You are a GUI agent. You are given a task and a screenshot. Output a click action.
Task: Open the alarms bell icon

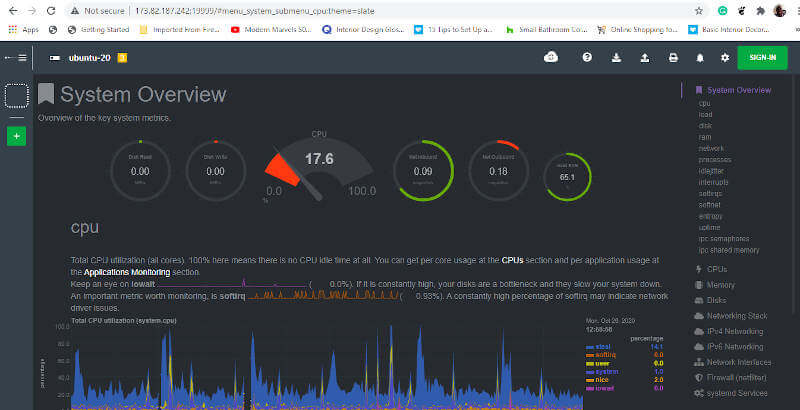700,58
